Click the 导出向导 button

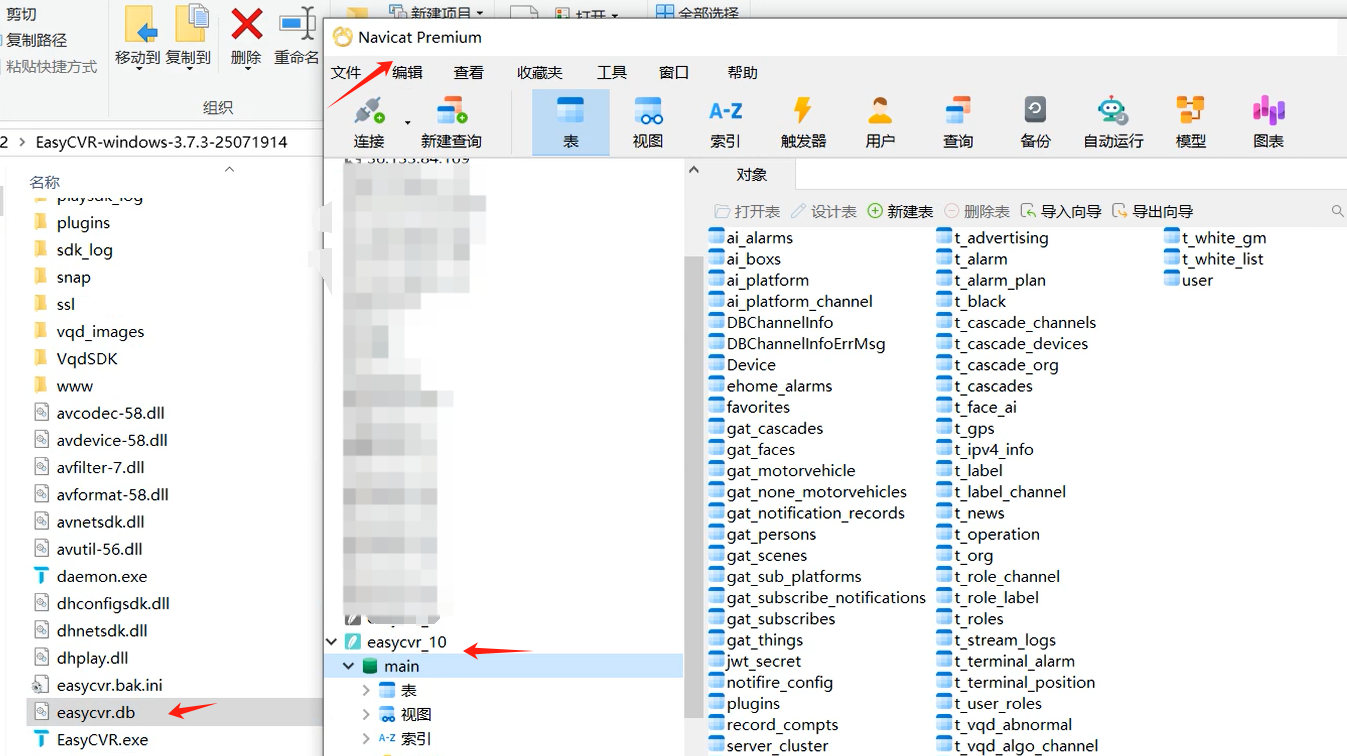tap(1153, 211)
